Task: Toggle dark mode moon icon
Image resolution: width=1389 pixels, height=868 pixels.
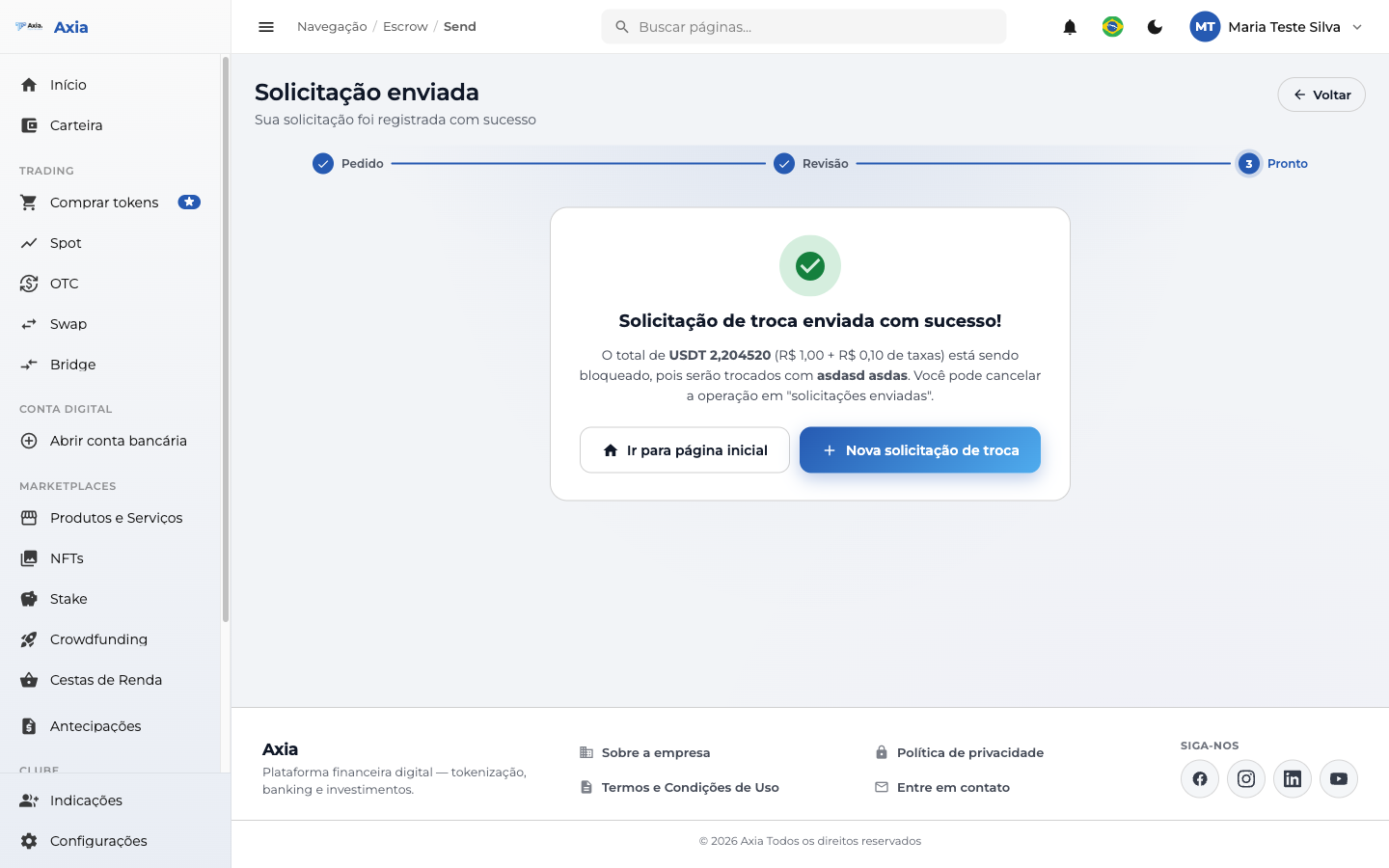Action: [1155, 27]
